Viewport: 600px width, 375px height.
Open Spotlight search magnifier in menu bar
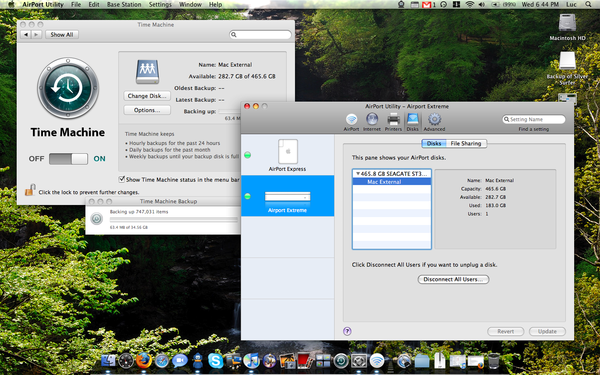(x=588, y=5)
